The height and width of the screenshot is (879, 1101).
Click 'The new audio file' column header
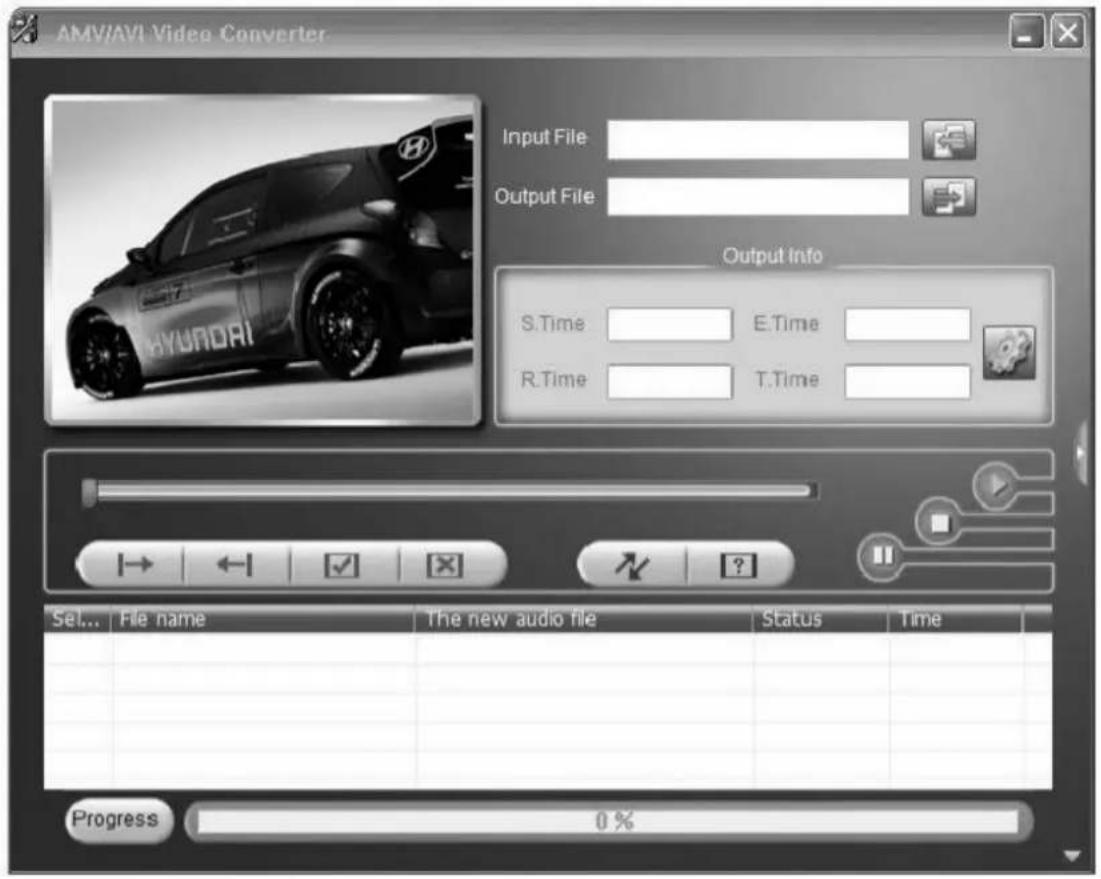[584, 619]
